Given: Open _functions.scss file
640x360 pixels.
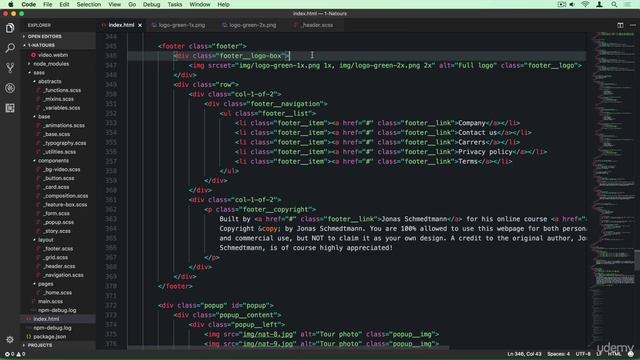Looking at the screenshot, I should coord(62,90).
